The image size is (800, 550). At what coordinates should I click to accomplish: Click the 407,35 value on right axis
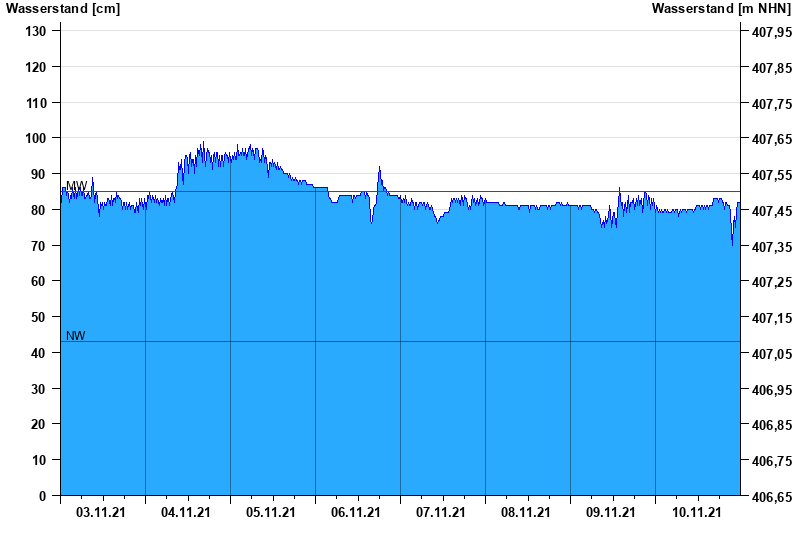click(x=772, y=247)
